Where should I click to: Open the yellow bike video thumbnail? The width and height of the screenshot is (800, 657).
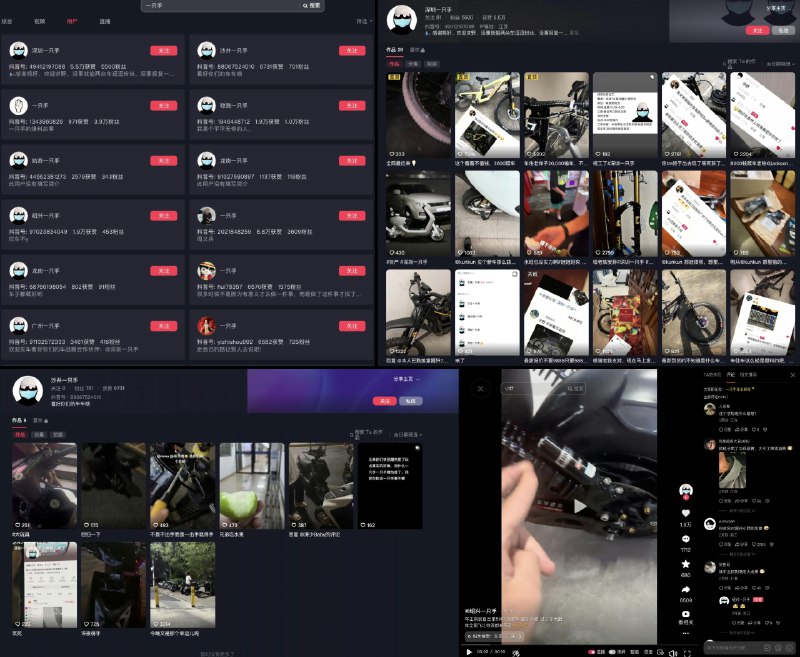pyautogui.click(x=487, y=115)
